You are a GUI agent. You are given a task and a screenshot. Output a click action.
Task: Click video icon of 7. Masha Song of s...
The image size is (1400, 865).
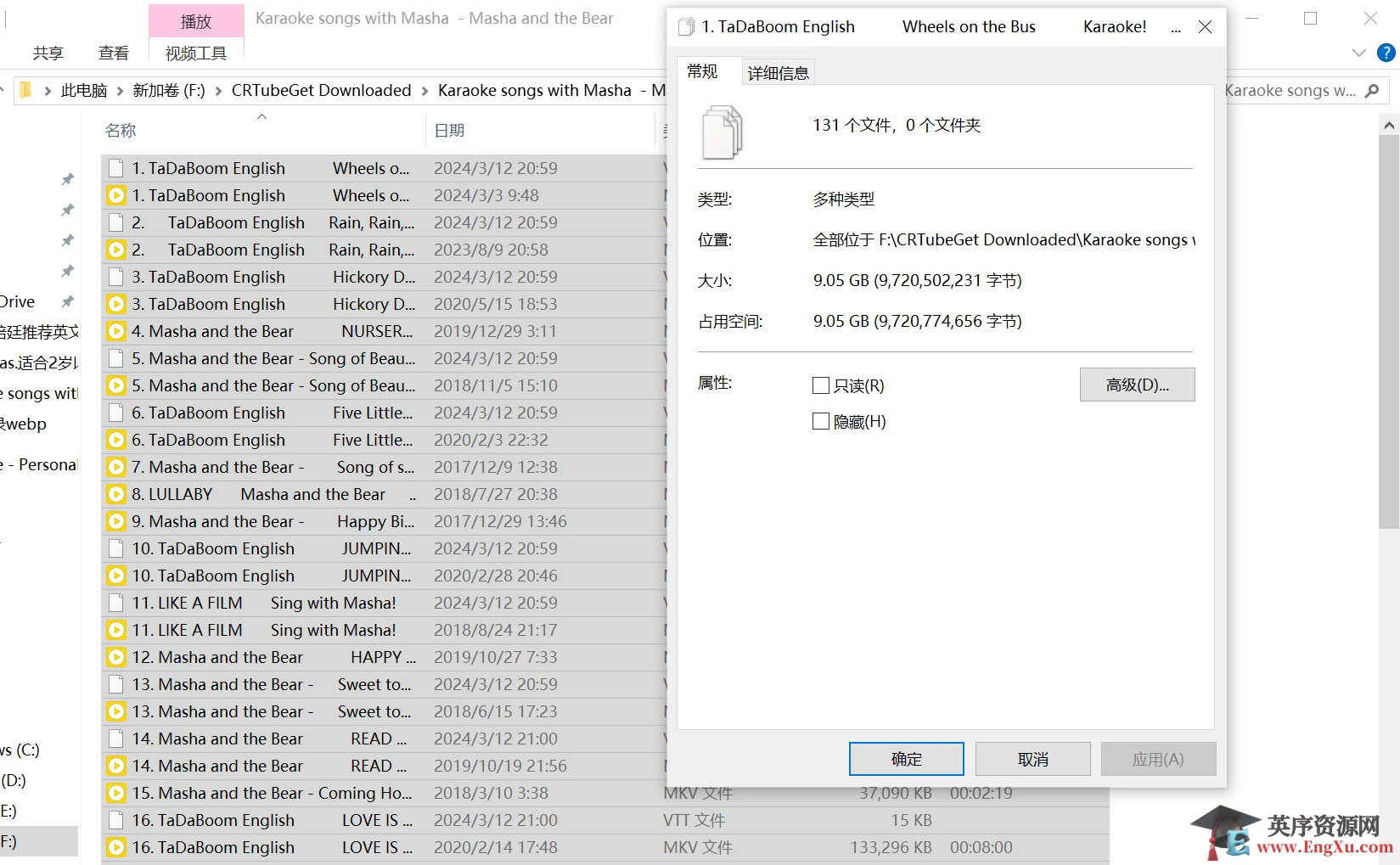116,467
